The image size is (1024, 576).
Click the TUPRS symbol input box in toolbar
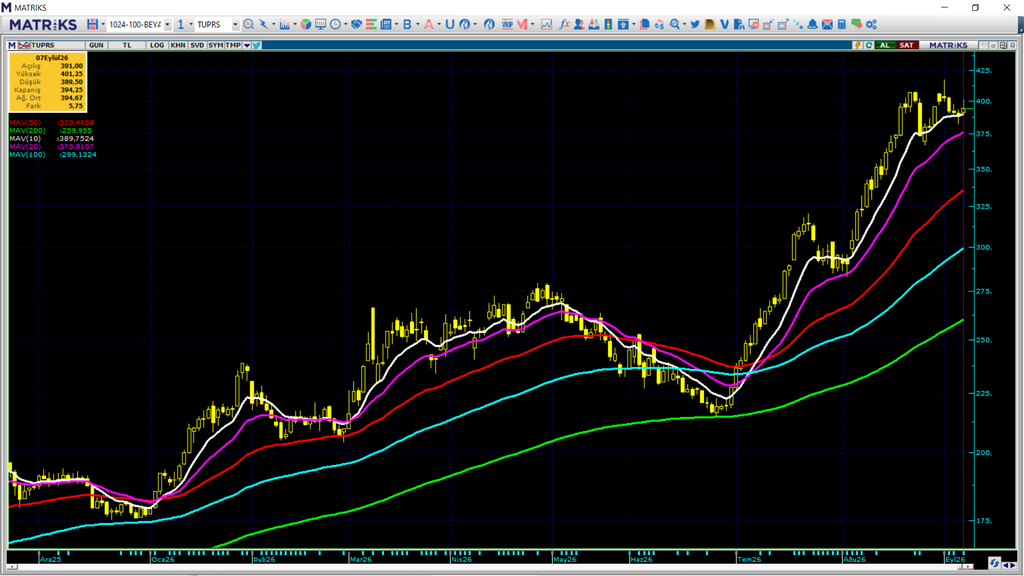pyautogui.click(x=212, y=24)
